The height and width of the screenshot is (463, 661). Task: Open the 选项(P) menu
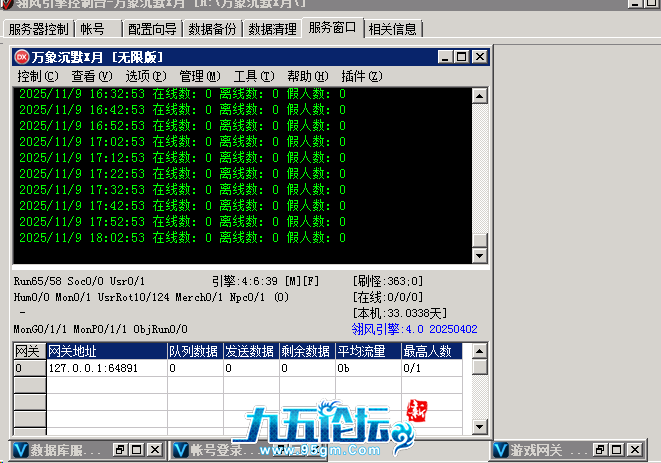[x=146, y=76]
